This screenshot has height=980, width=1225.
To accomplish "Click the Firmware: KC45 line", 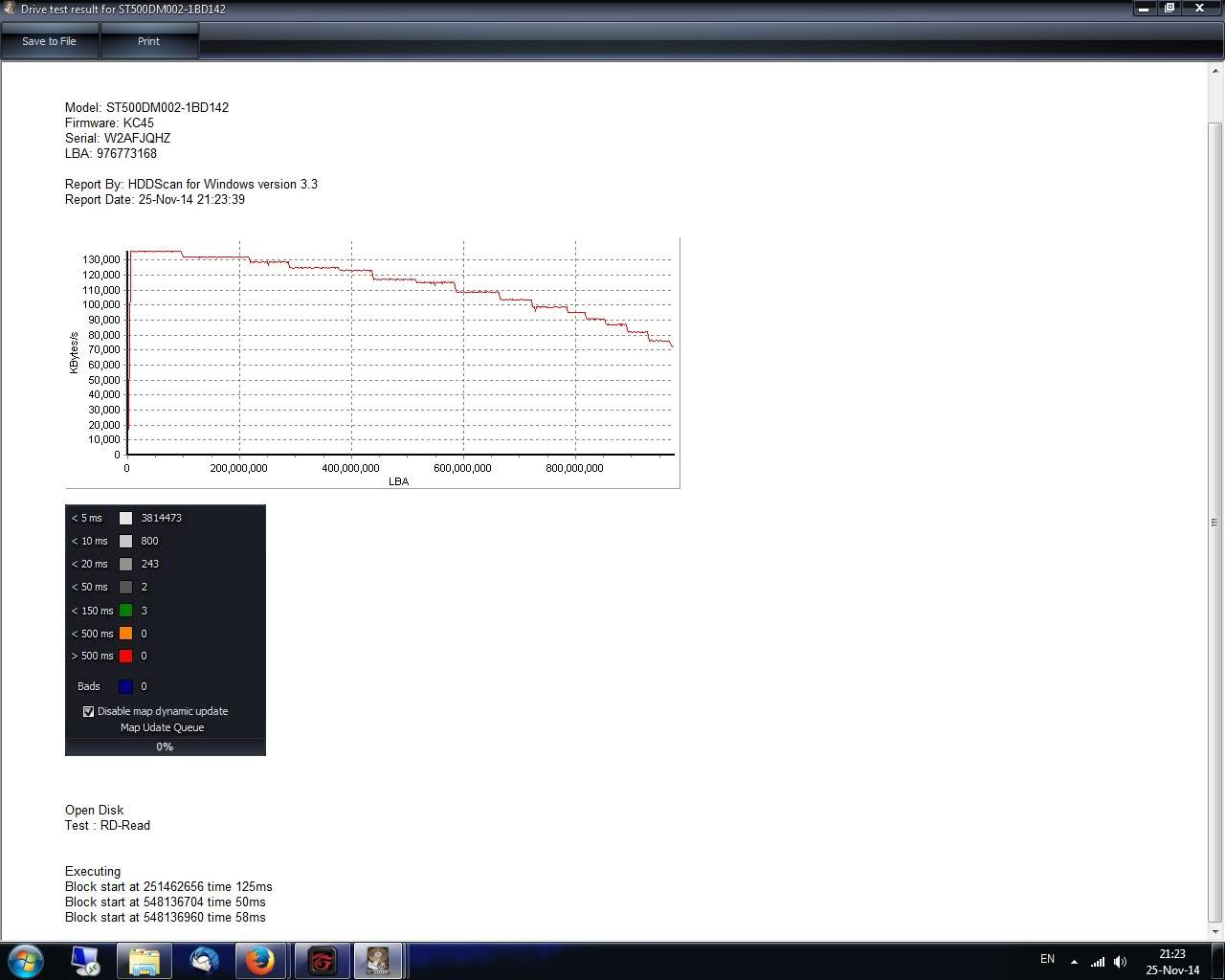I will (x=109, y=122).
